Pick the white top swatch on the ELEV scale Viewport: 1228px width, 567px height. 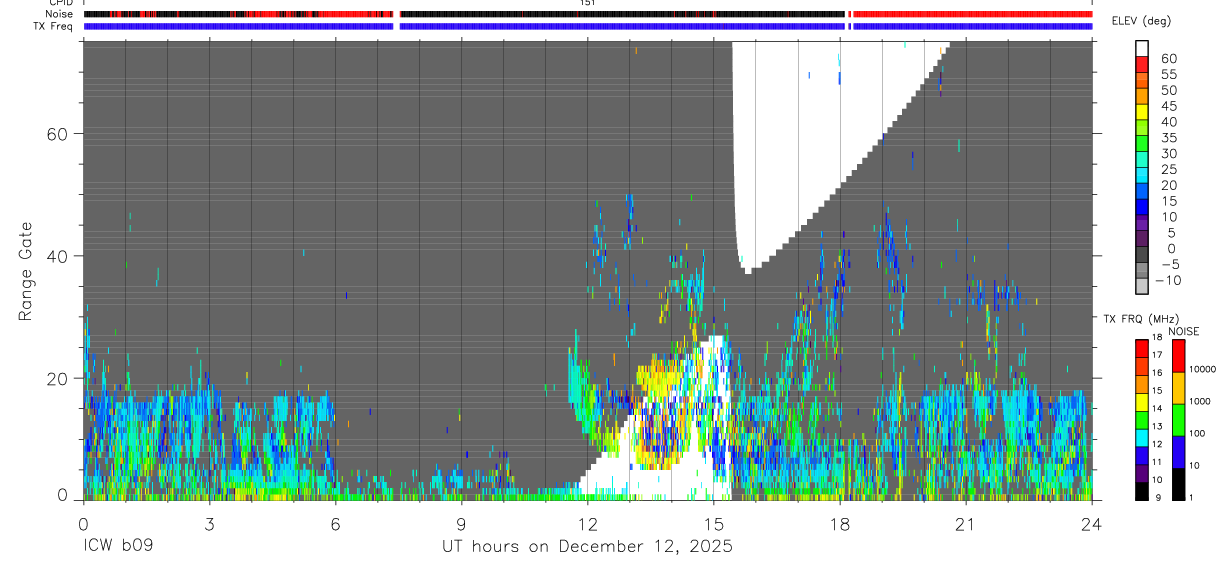(1143, 49)
